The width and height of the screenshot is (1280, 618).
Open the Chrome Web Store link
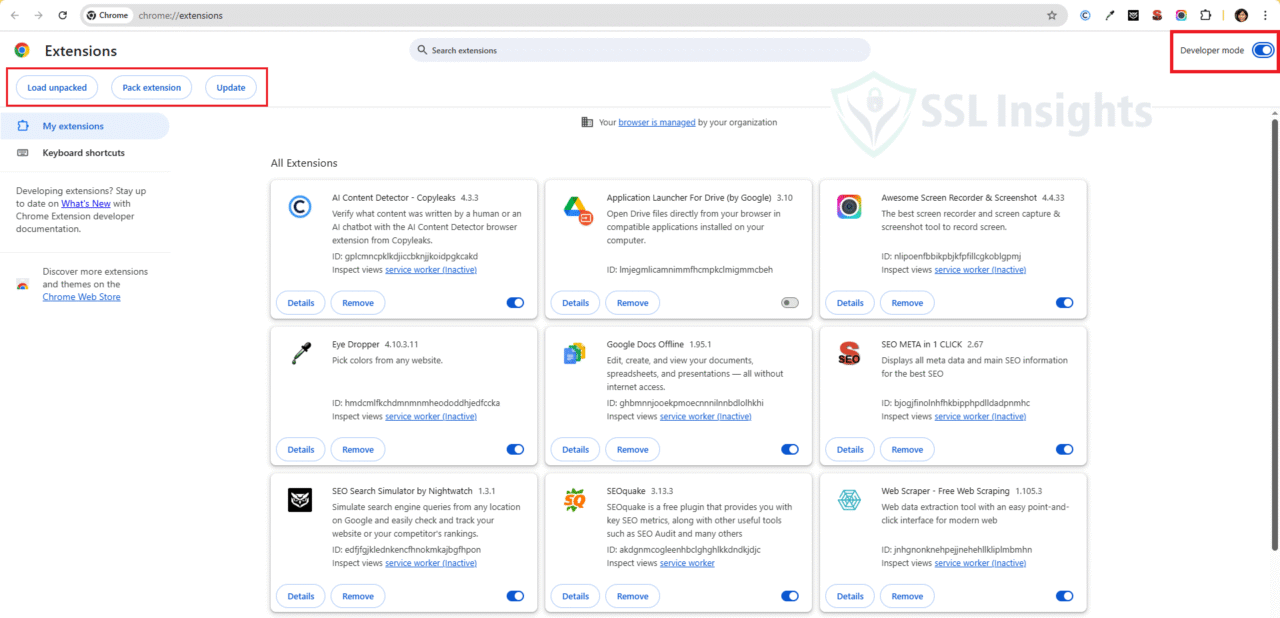point(81,296)
